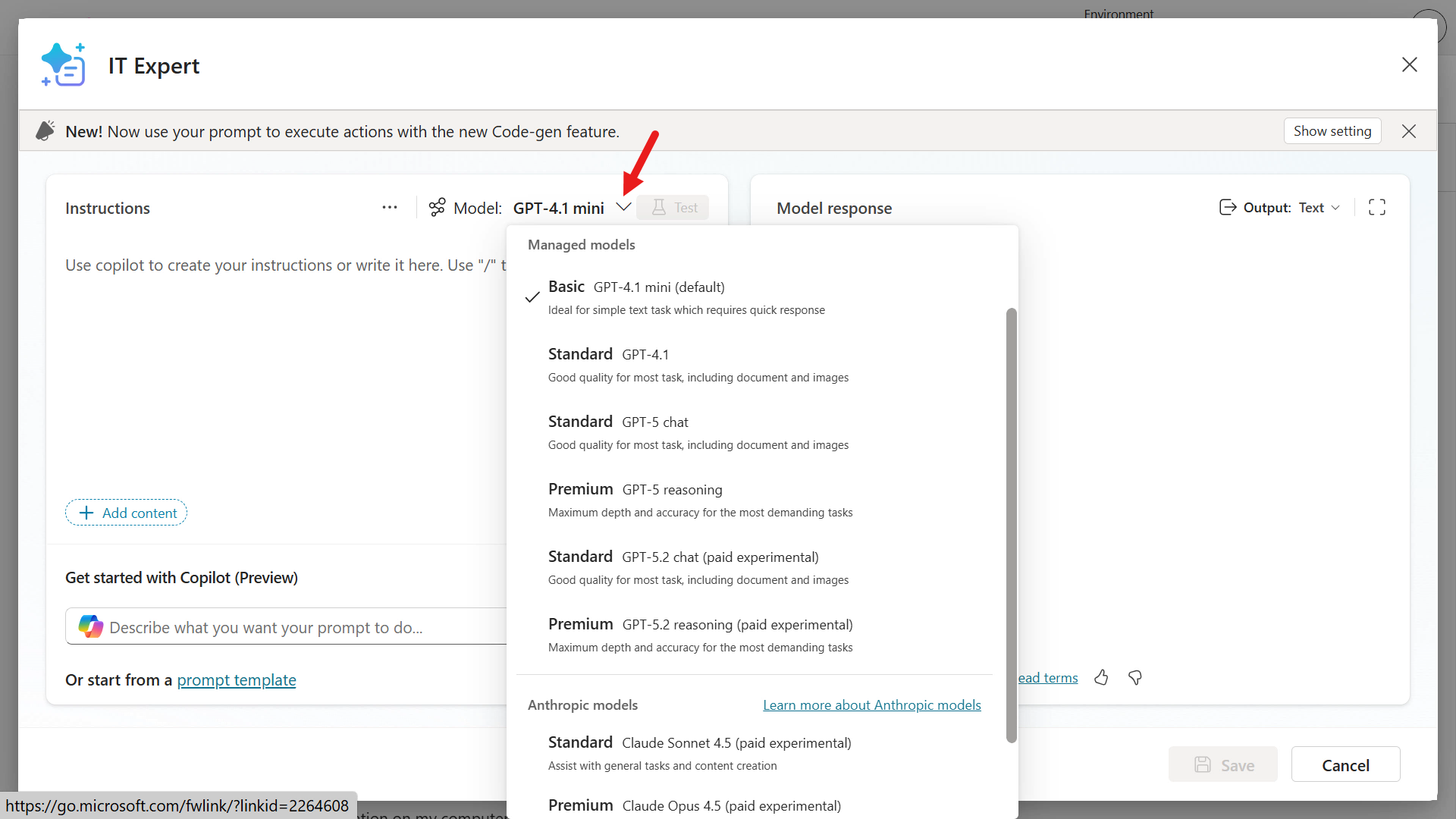This screenshot has width=1456, height=819.
Task: Open Learn more about Anthropic models link
Action: (871, 704)
